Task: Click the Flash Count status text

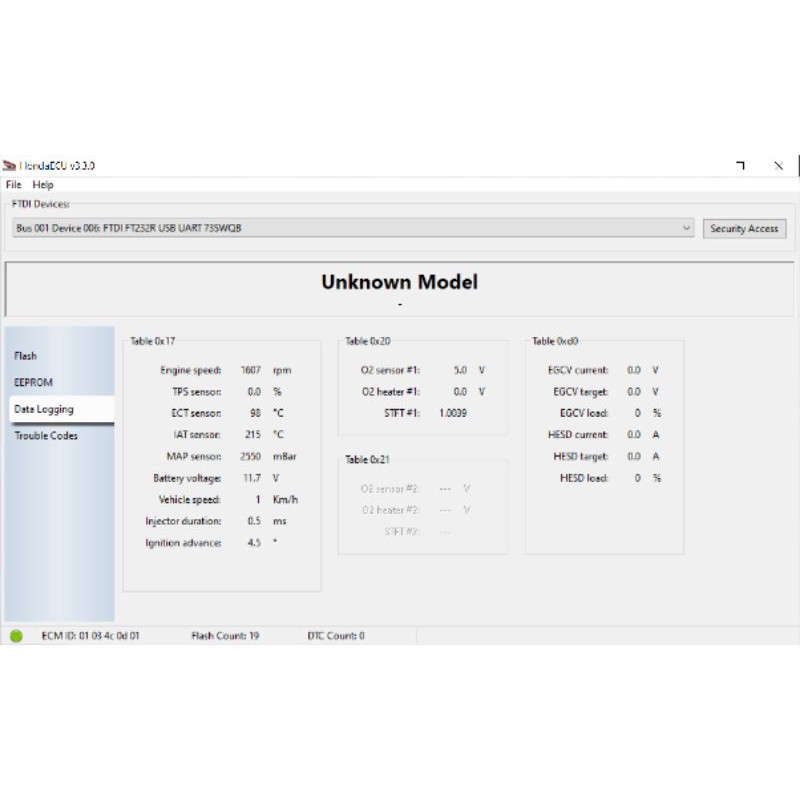Action: click(x=225, y=636)
